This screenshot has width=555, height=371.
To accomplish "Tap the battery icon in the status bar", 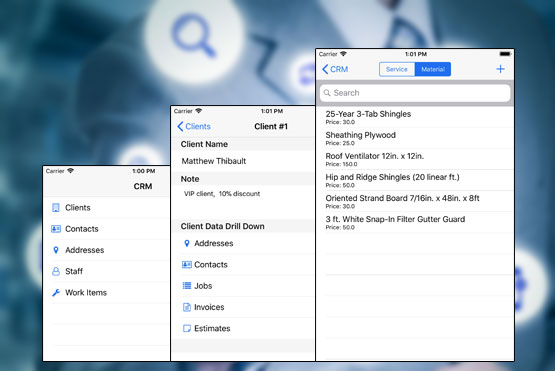I will pos(505,54).
